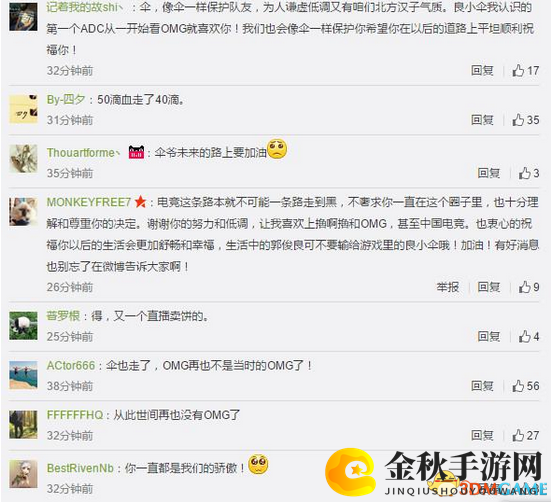Like FFFFFFHQ's comment with 27 likes
552x502 pixels.
point(526,435)
